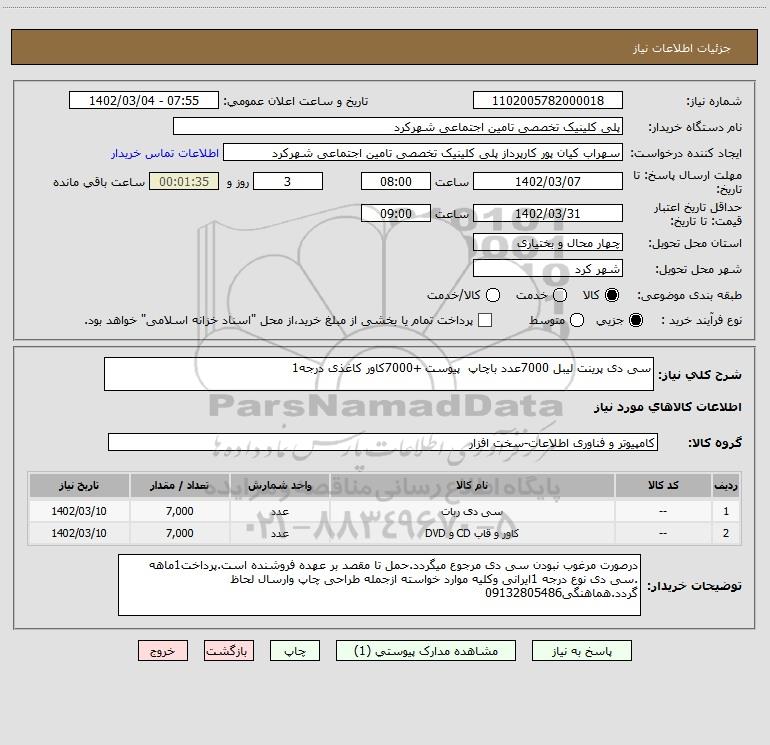Click the جزئیات اطلاعات نیاز header title
The image size is (770, 745).
[x=682, y=48]
